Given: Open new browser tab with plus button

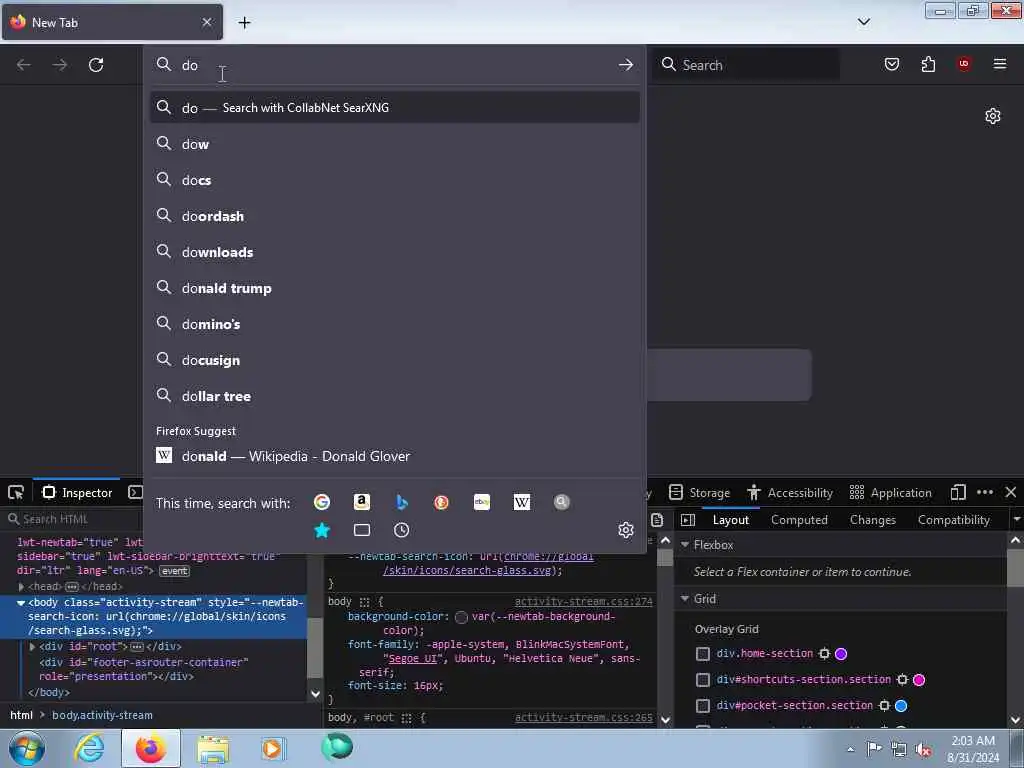Looking at the screenshot, I should 244,23.
